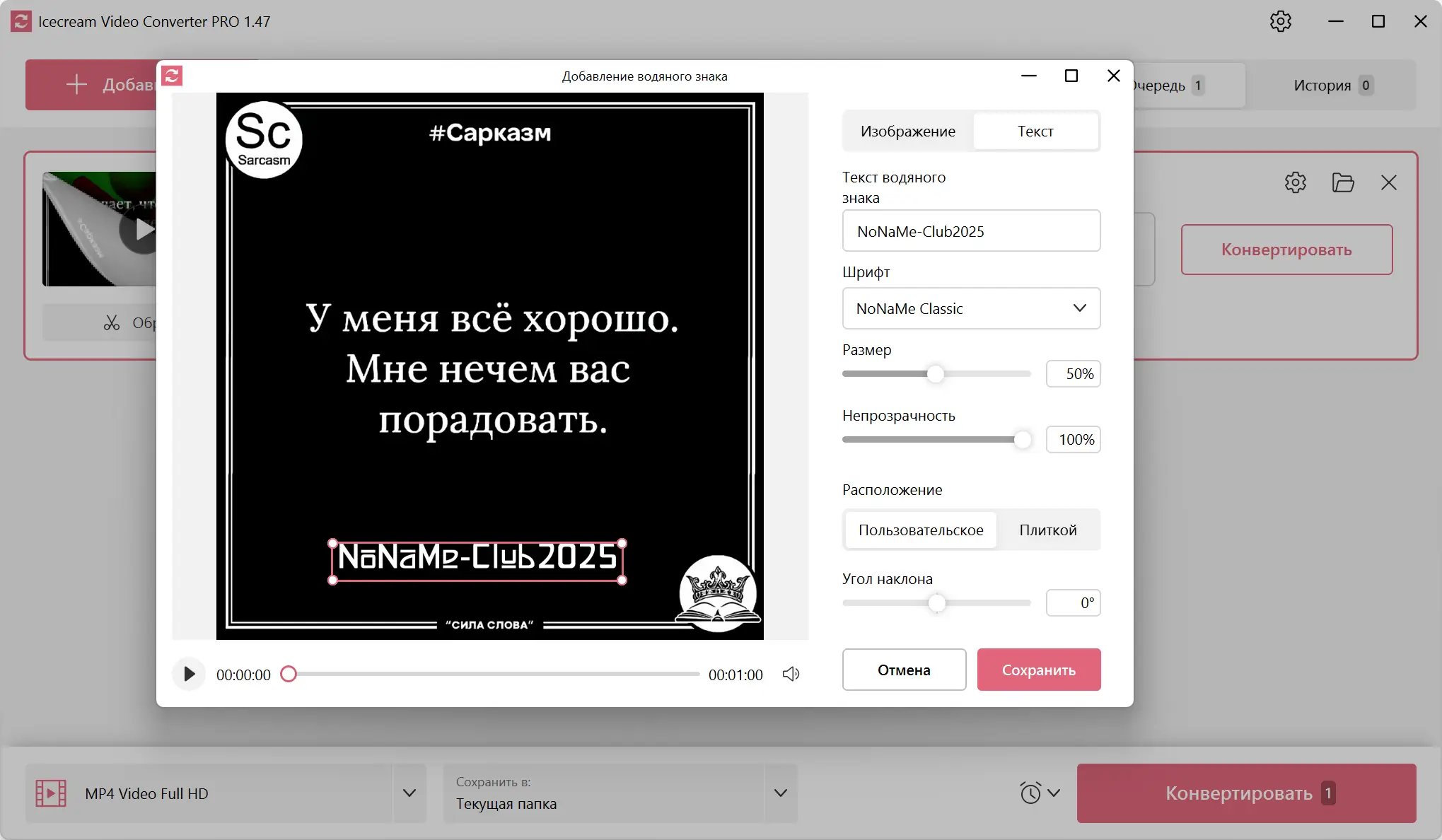Open app settings gear in title bar

[1280, 21]
